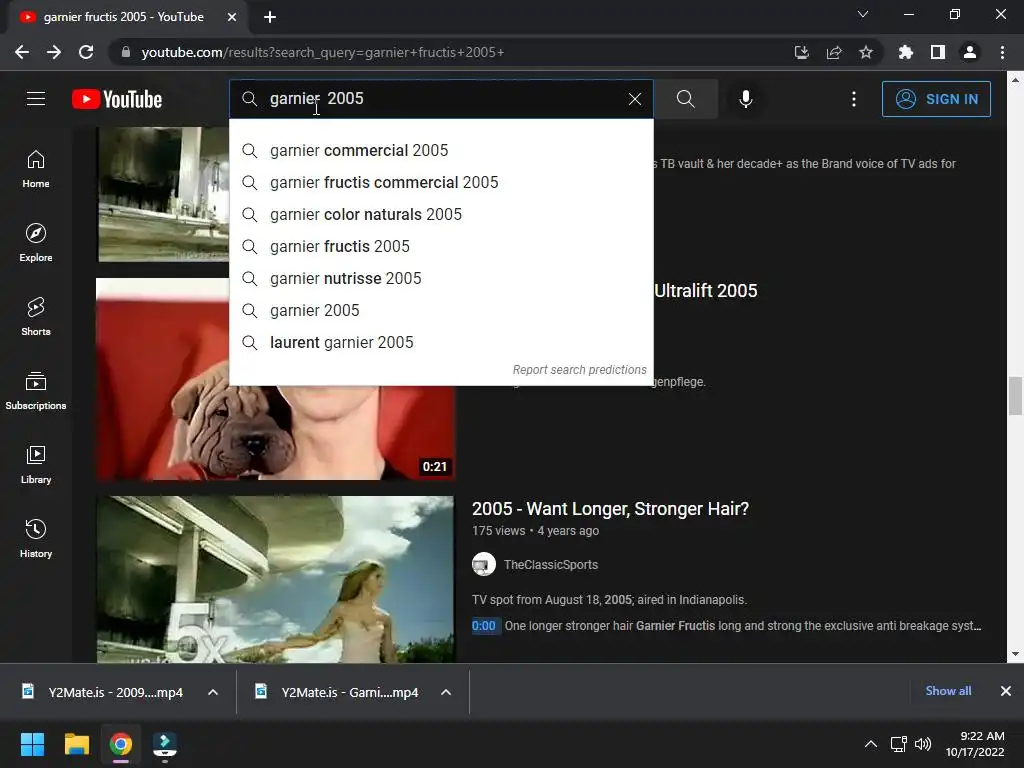This screenshot has height=768, width=1024.
Task: Open downloaded Y2Mate.is - Garni....mp4 file
Action: click(338, 692)
